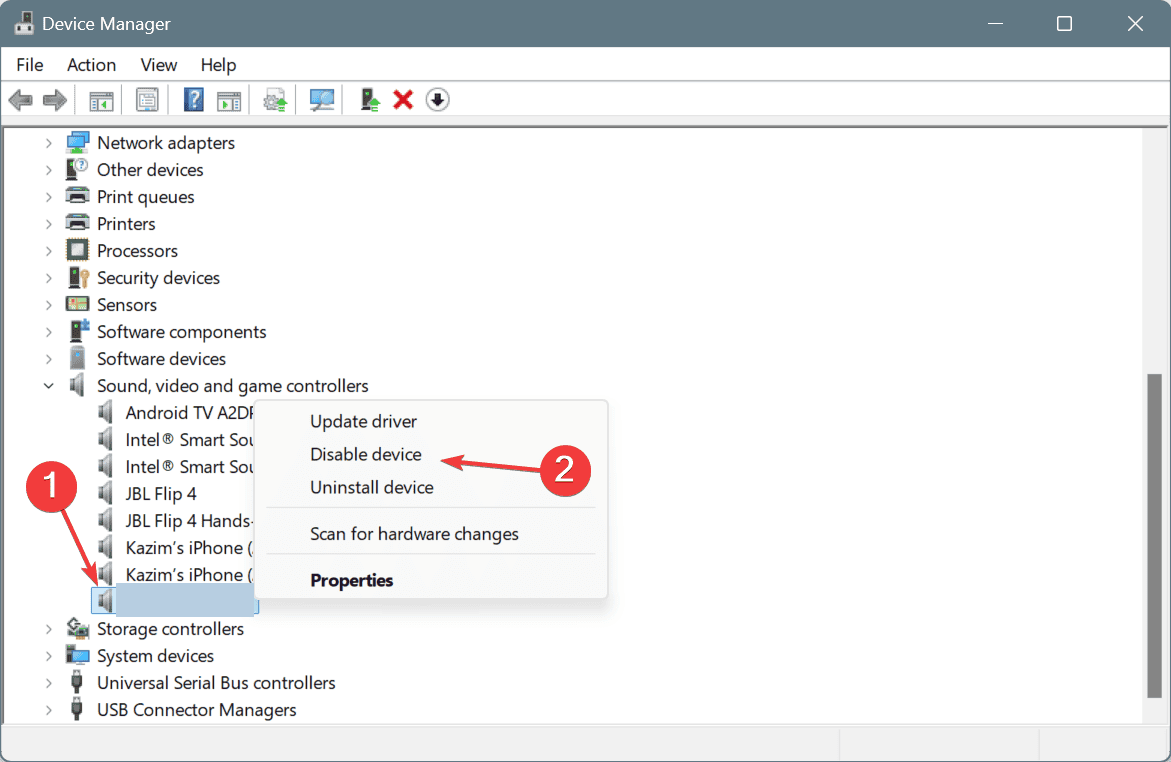Screen dimensions: 1171x762
Task: Select the Android TV A2DP device row
Action: pyautogui.click(x=189, y=412)
